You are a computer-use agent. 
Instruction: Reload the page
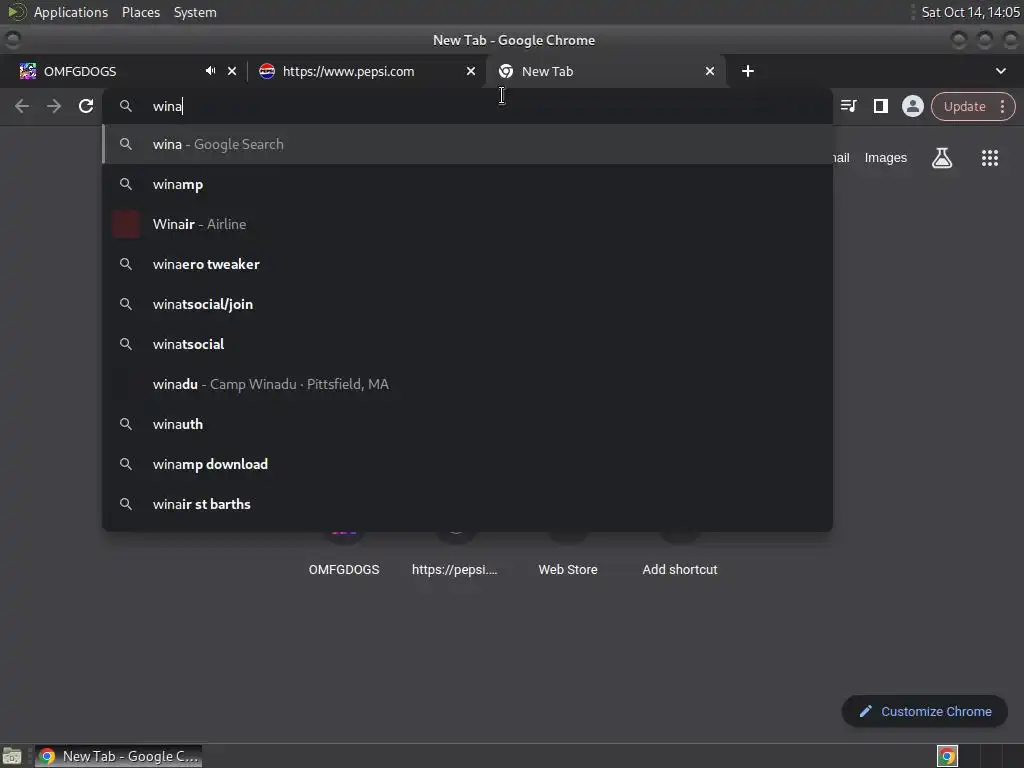(x=86, y=106)
